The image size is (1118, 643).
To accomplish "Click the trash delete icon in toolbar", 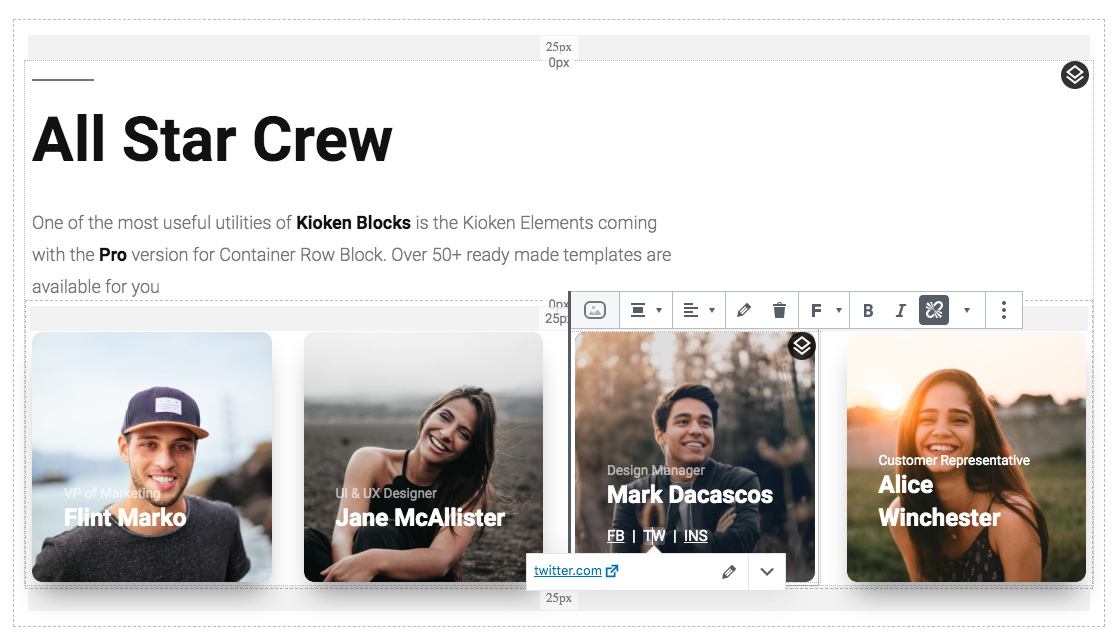I will 779,310.
